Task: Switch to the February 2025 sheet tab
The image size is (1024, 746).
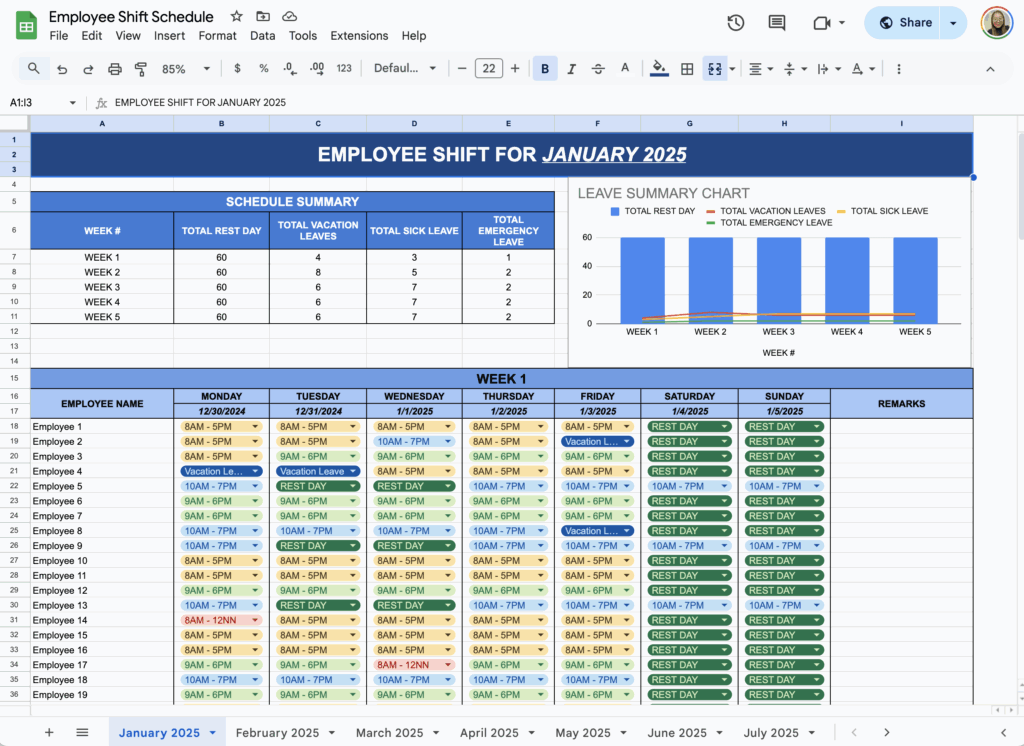Action: pos(280,732)
